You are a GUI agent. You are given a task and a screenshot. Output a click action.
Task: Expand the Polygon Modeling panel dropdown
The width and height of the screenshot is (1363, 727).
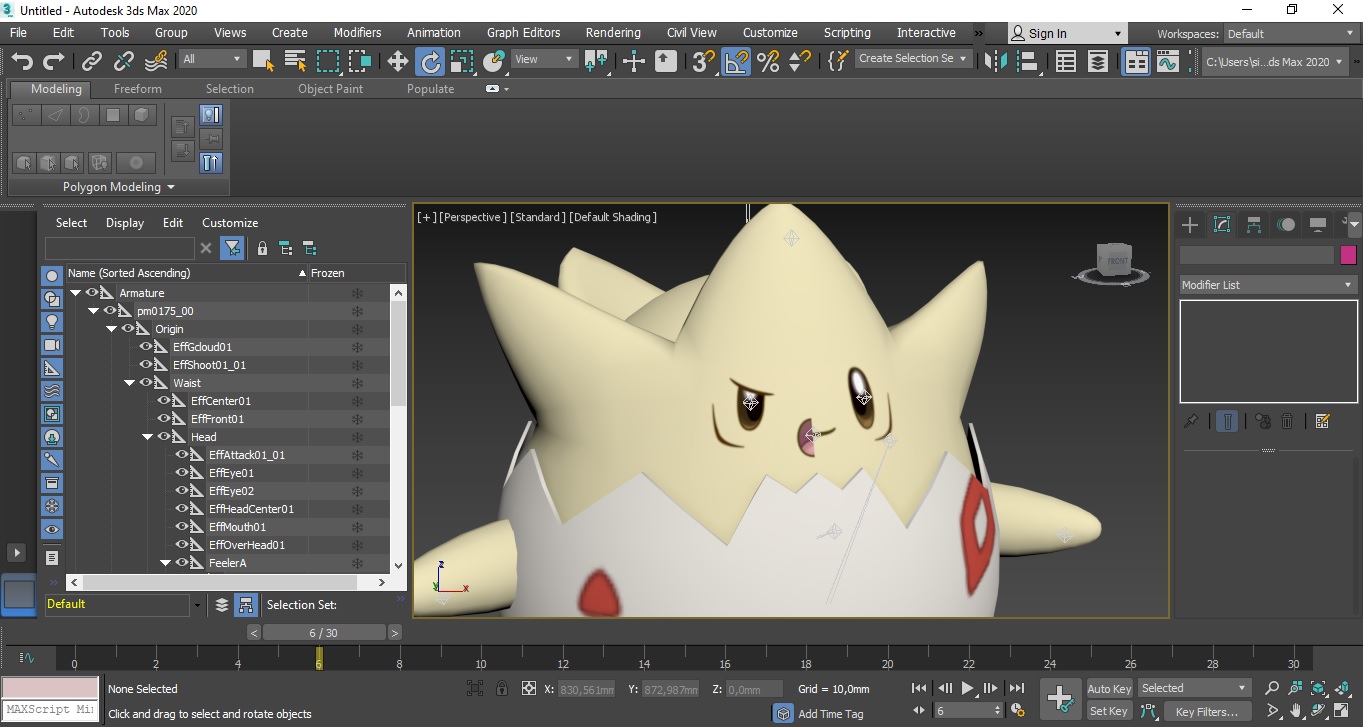tap(119, 187)
